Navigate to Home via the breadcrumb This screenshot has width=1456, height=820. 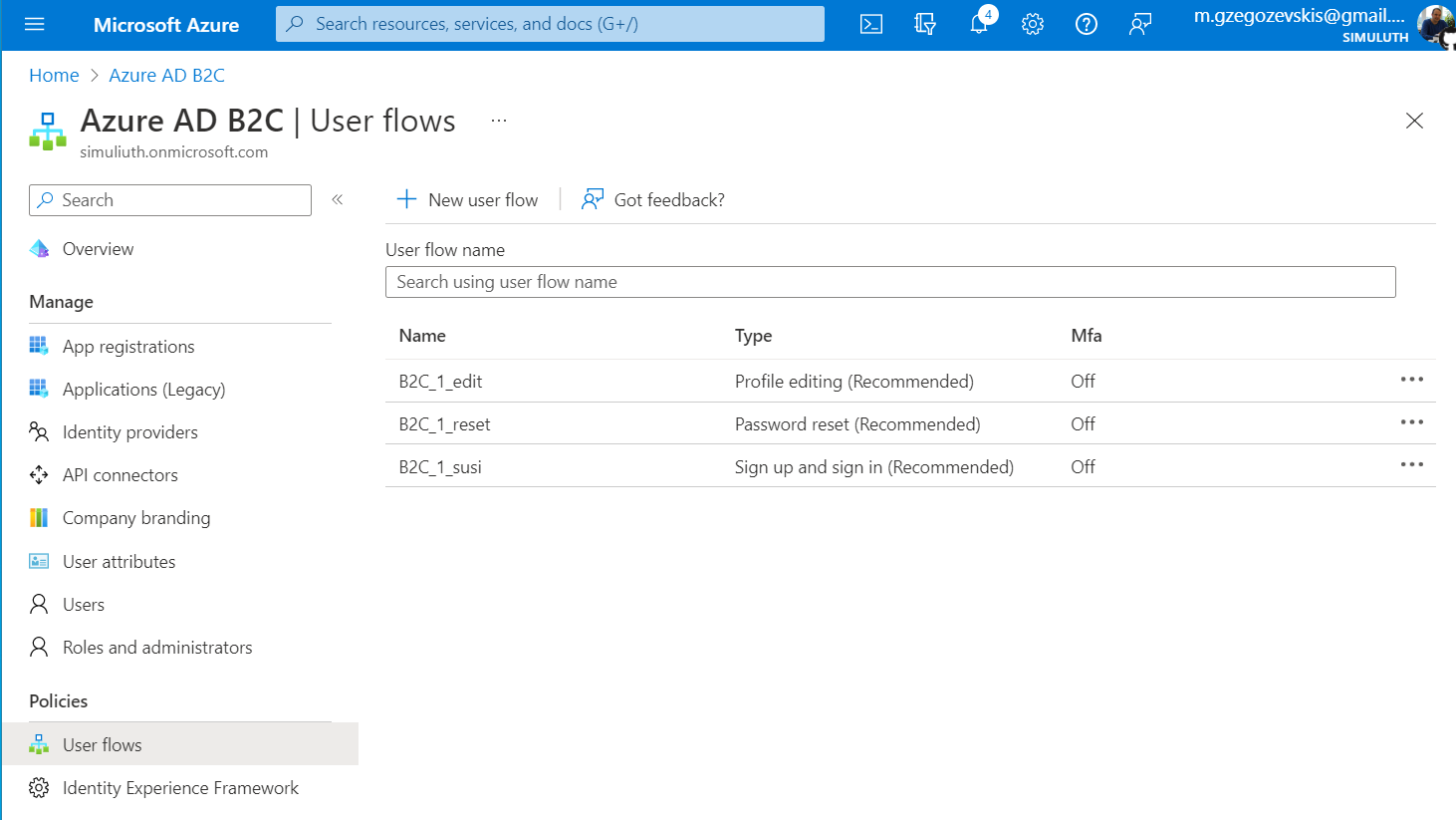[54, 75]
